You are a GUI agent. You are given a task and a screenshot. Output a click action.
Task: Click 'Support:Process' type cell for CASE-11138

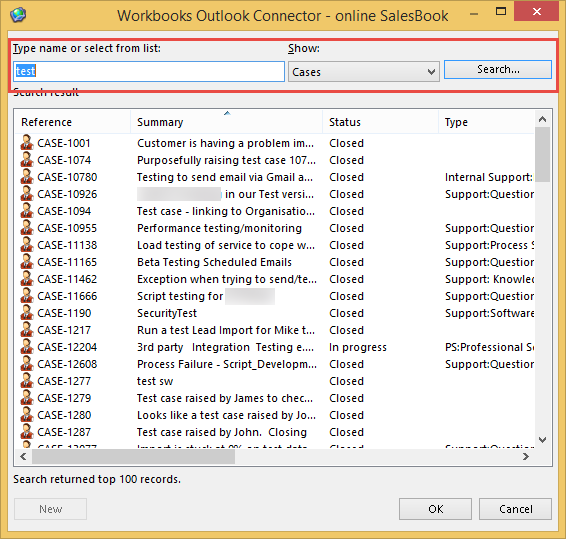(x=489, y=245)
